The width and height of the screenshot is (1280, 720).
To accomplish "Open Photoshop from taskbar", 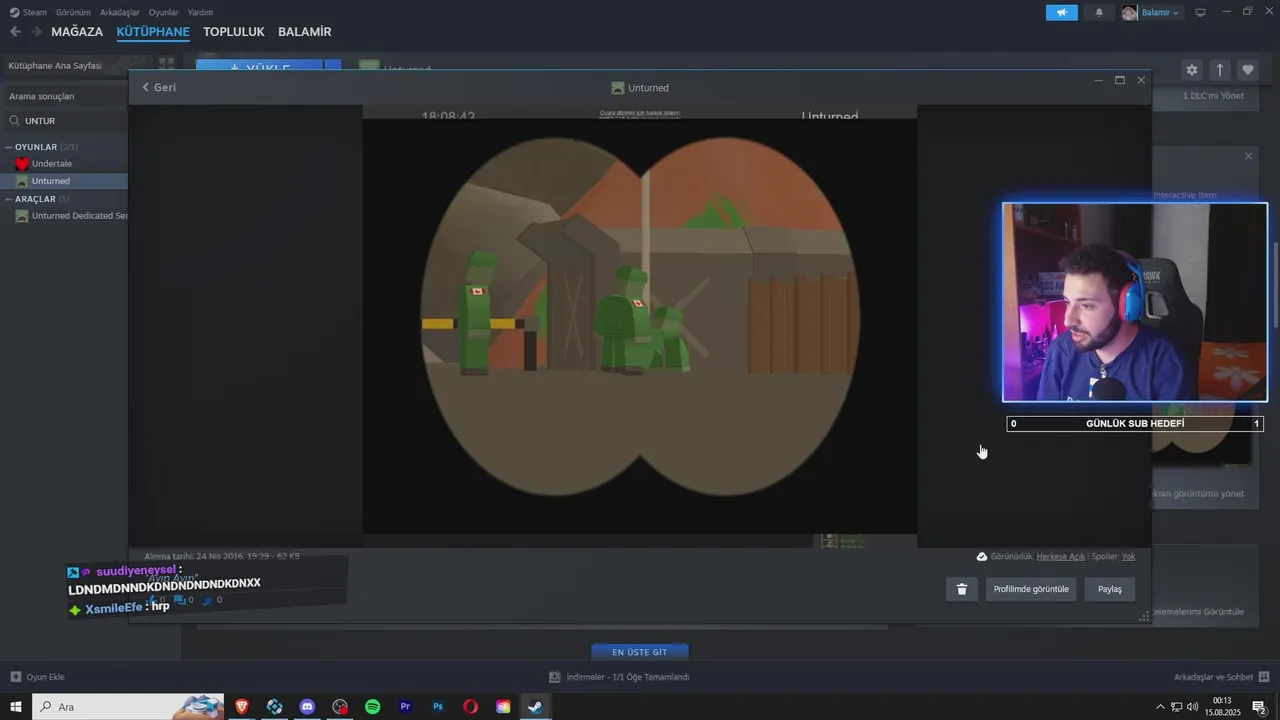I will [438, 707].
